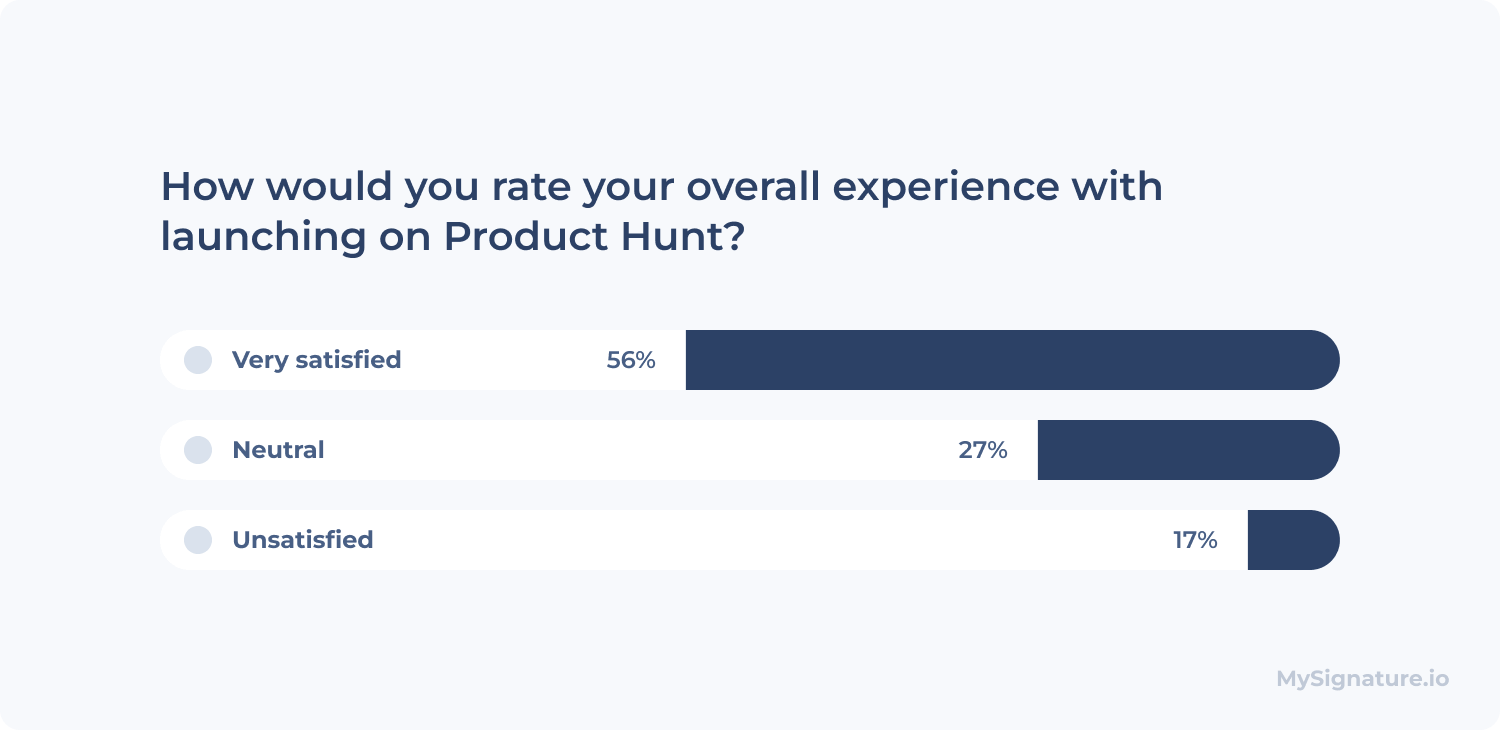1500x730 pixels.
Task: Click the survey question heading
Action: click(x=662, y=212)
